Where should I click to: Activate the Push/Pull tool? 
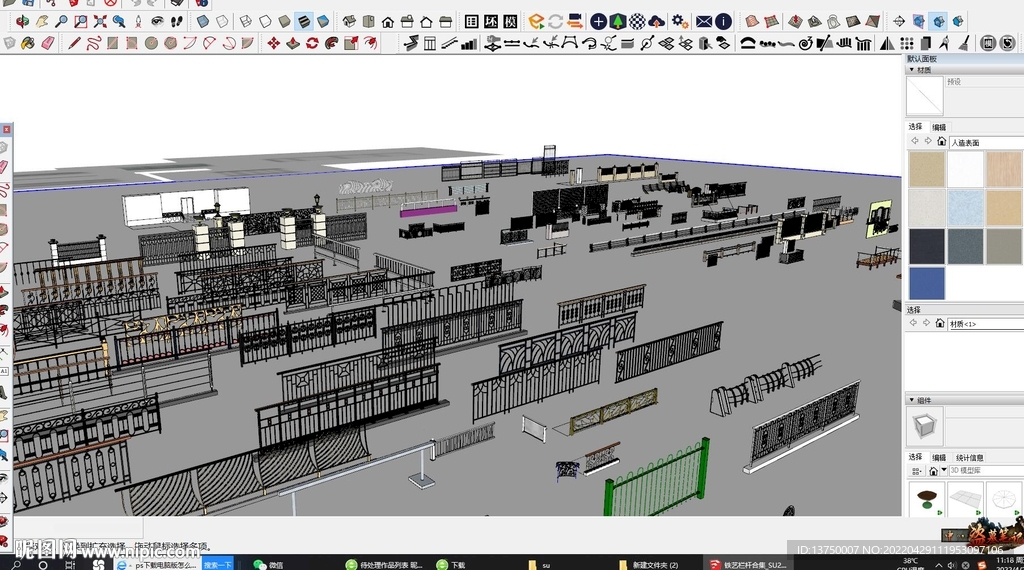(x=294, y=43)
